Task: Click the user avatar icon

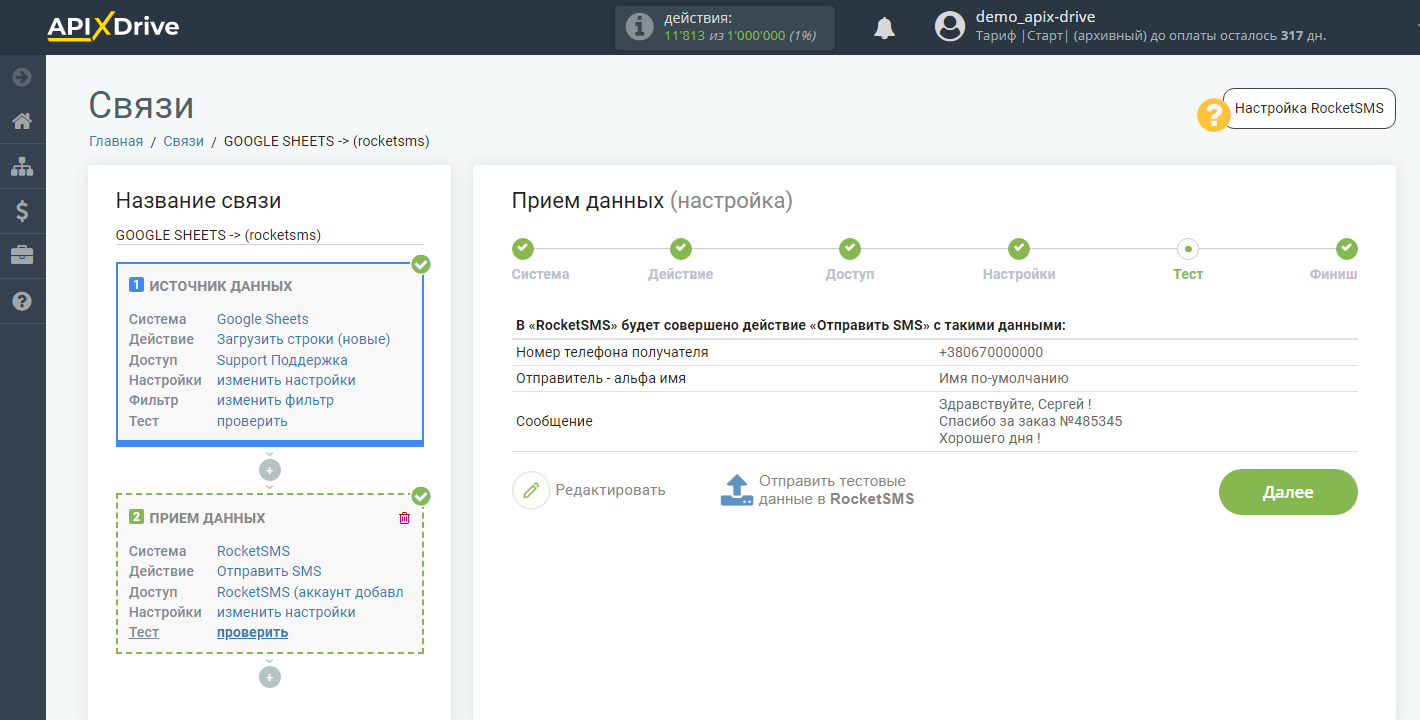Action: (950, 27)
